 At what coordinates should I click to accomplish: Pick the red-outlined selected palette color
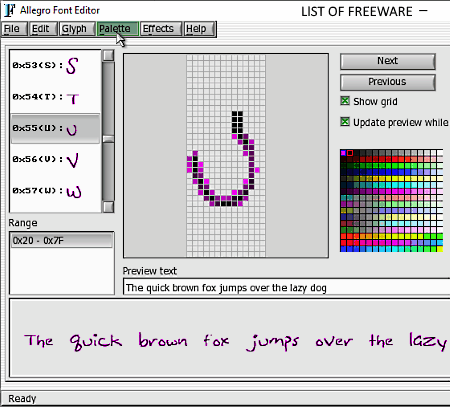(350, 153)
